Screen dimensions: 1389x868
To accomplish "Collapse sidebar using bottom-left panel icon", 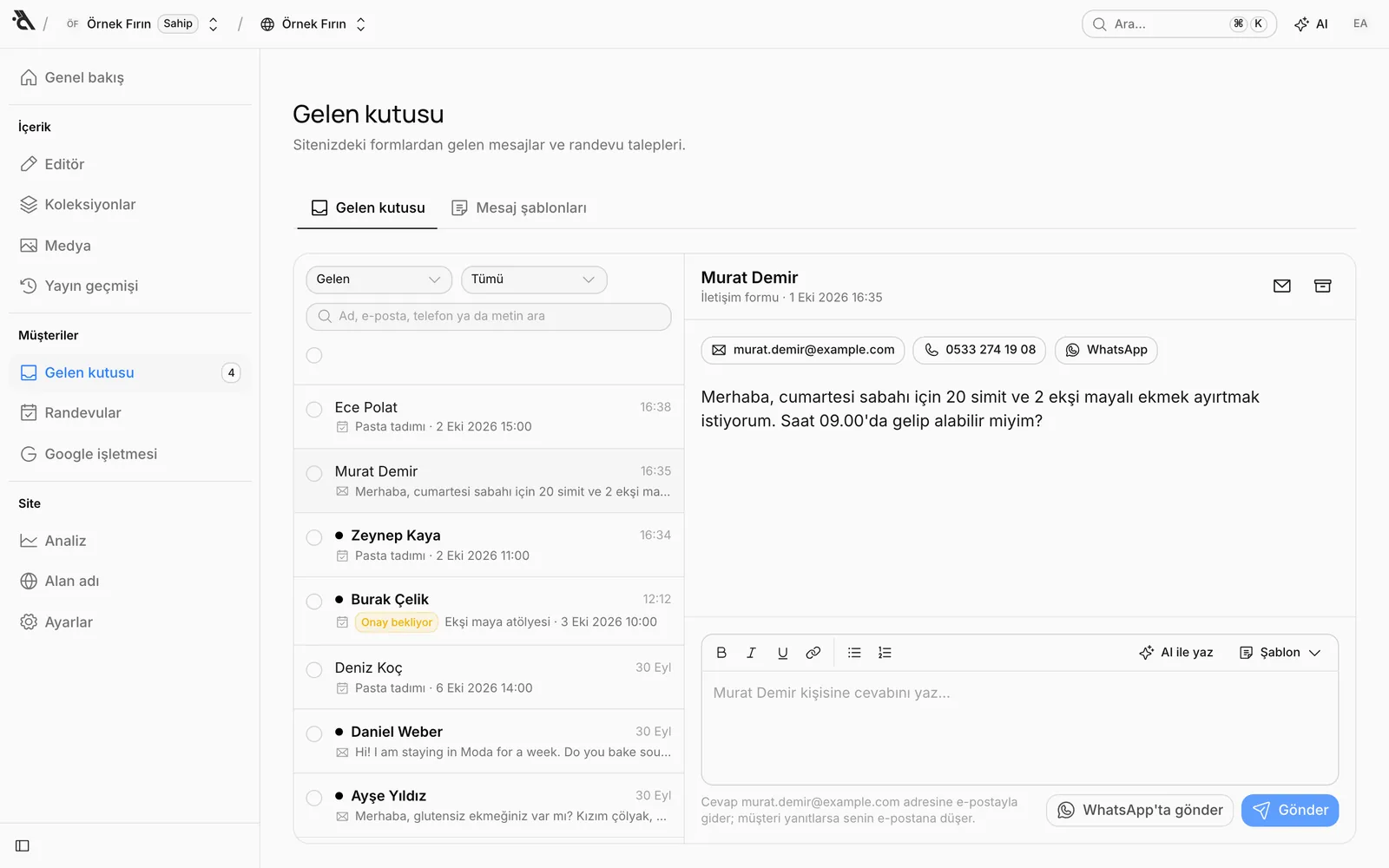I will pyautogui.click(x=23, y=845).
